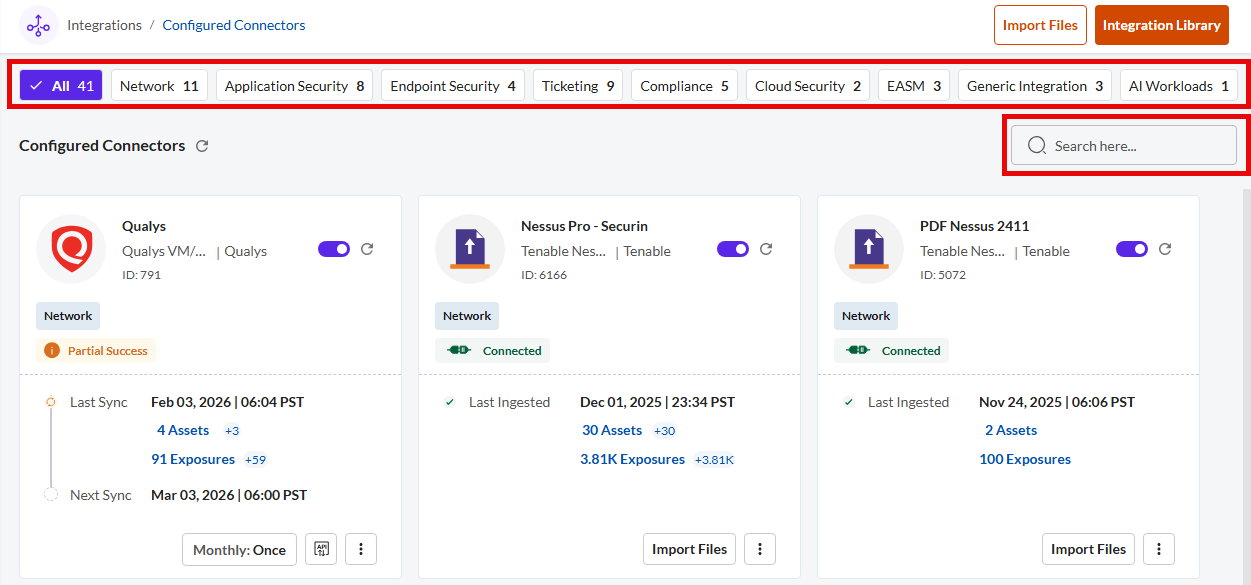Click the Connected plug icon on Nessus Pro - Securin
1251x585 pixels.
[459, 351]
